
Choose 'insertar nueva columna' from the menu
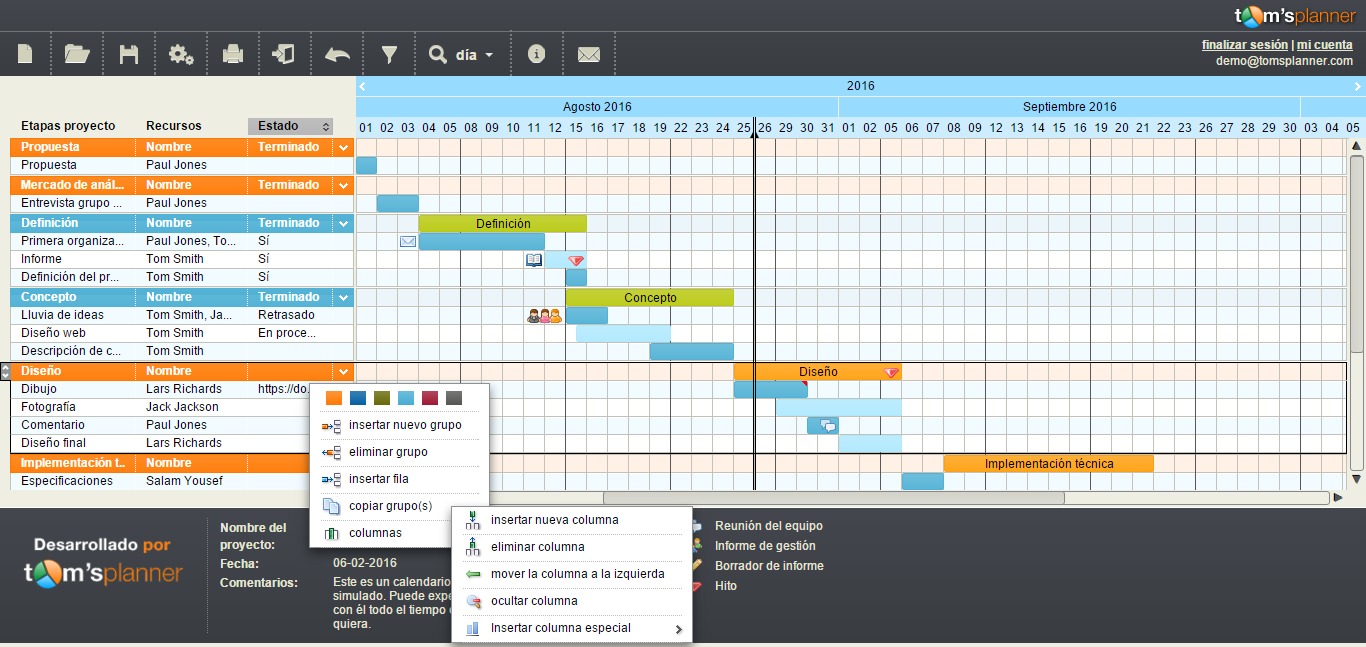coord(552,519)
